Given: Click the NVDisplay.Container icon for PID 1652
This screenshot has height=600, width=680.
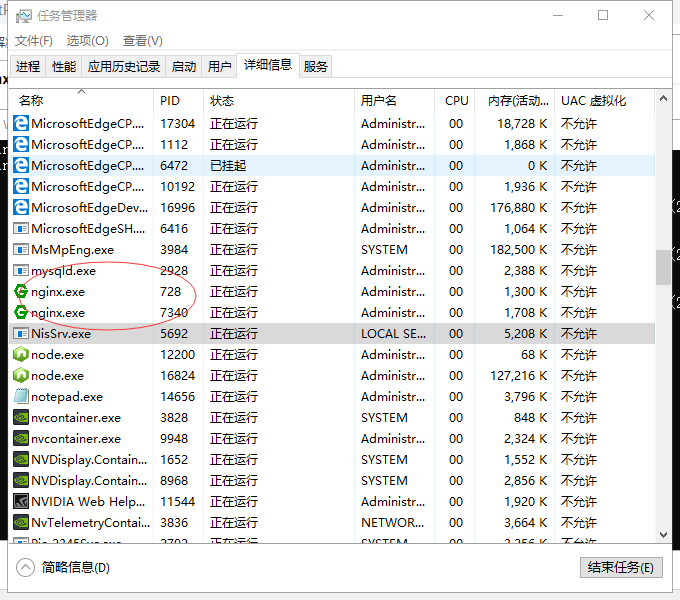Looking at the screenshot, I should coord(21,460).
